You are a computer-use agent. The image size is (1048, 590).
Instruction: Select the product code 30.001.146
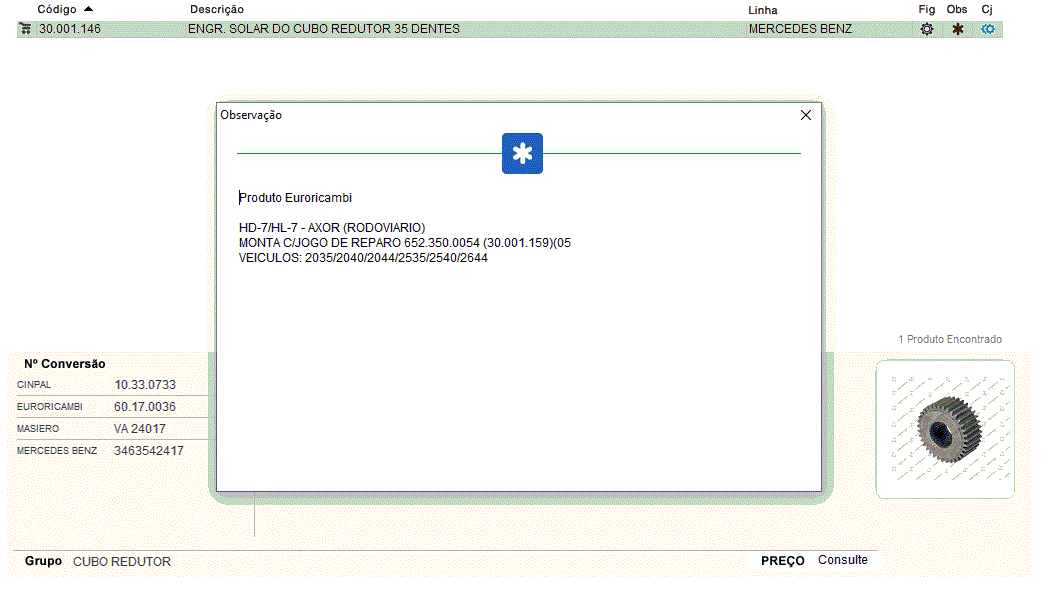pos(70,29)
